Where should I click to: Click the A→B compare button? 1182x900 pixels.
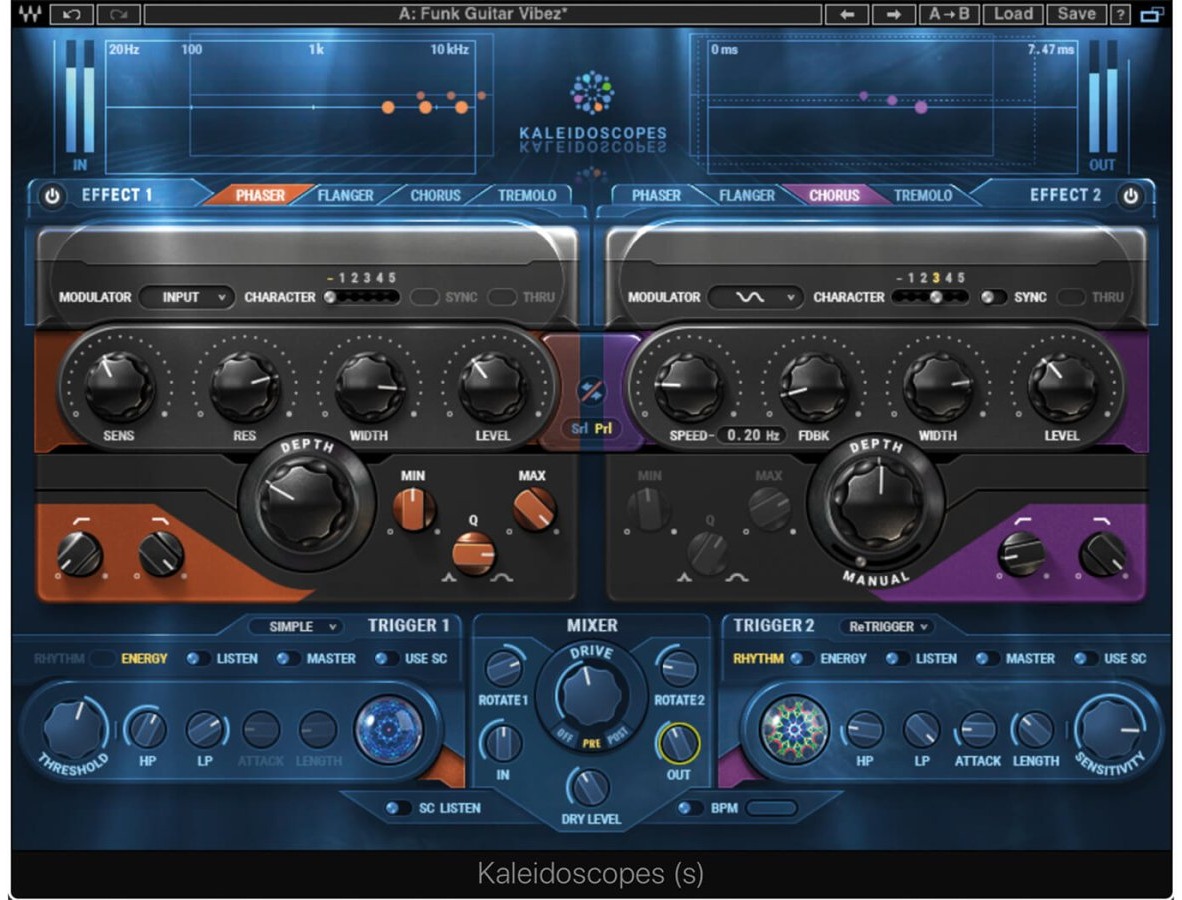pyautogui.click(x=949, y=14)
